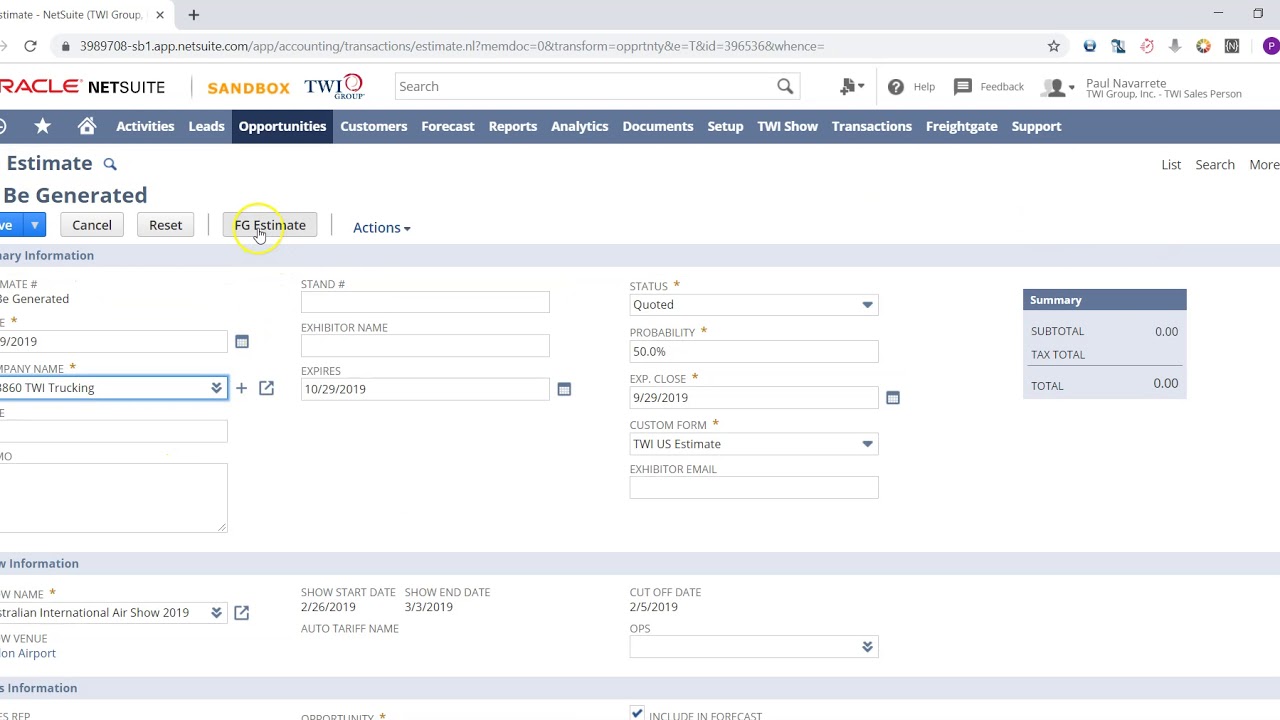Open the Feedback speech bubble icon
Image resolution: width=1280 pixels, height=720 pixels.
tap(963, 87)
